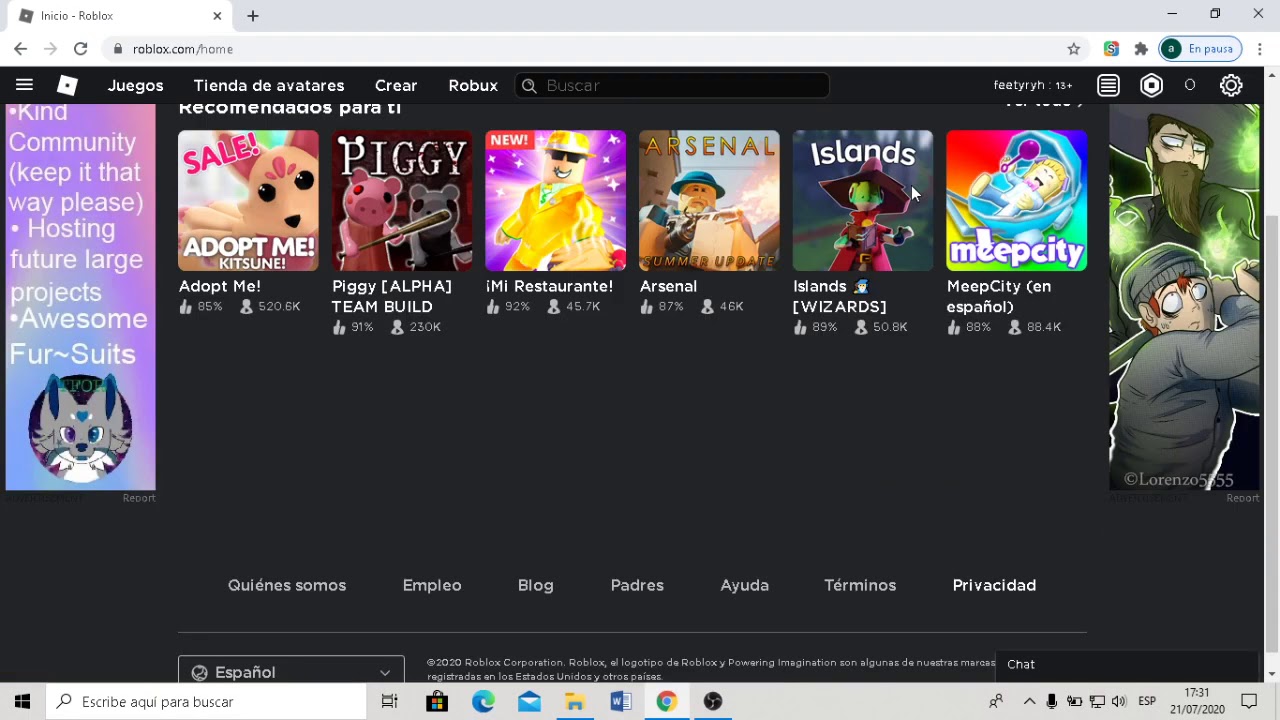Screen dimensions: 1280x720
Task: Open the Piggy game thumbnail
Action: coord(402,200)
